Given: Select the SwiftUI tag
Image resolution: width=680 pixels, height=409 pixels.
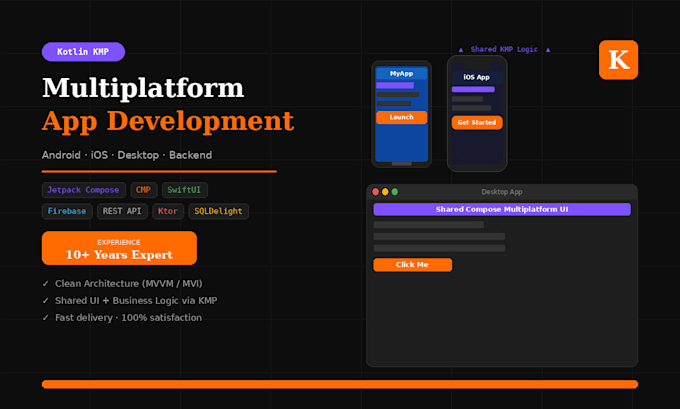Looking at the screenshot, I should (x=184, y=190).
